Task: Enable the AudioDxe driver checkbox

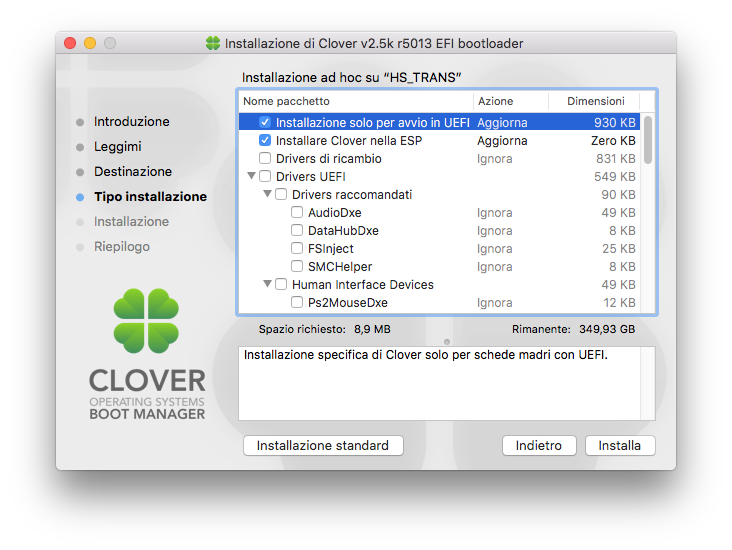Action: coord(297,212)
